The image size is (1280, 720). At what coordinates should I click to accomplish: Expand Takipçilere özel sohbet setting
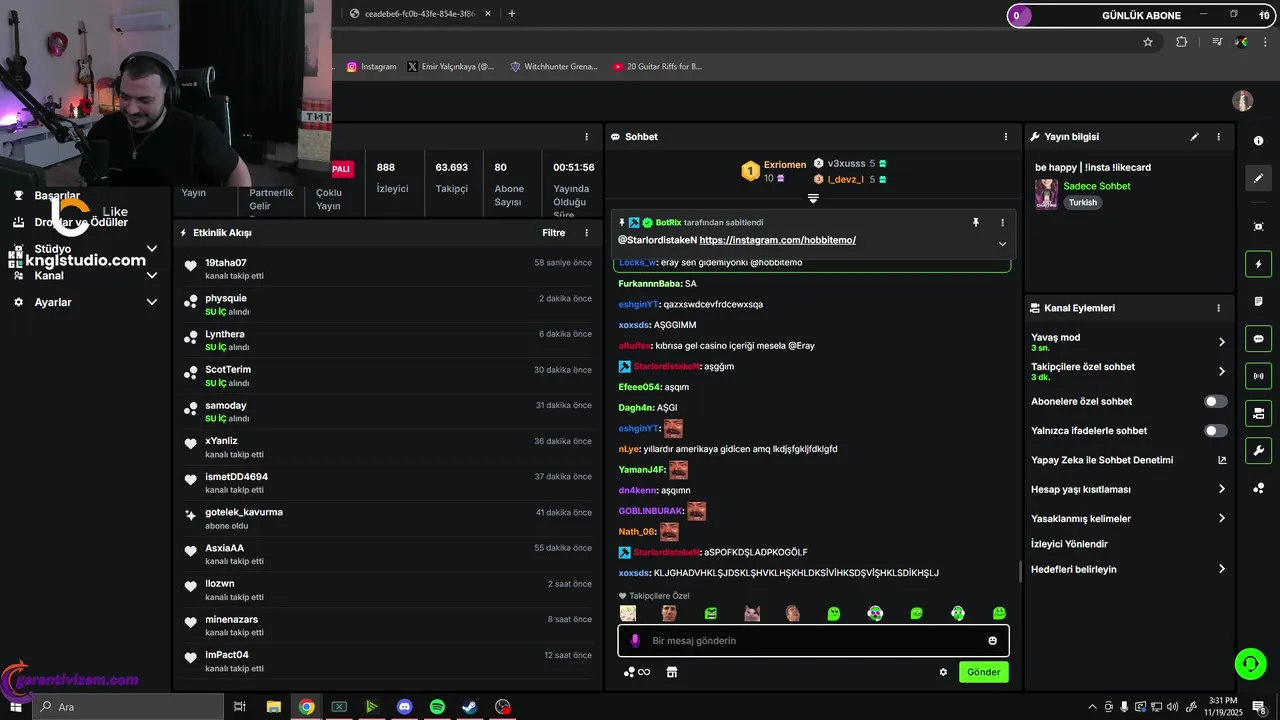pyautogui.click(x=1128, y=371)
